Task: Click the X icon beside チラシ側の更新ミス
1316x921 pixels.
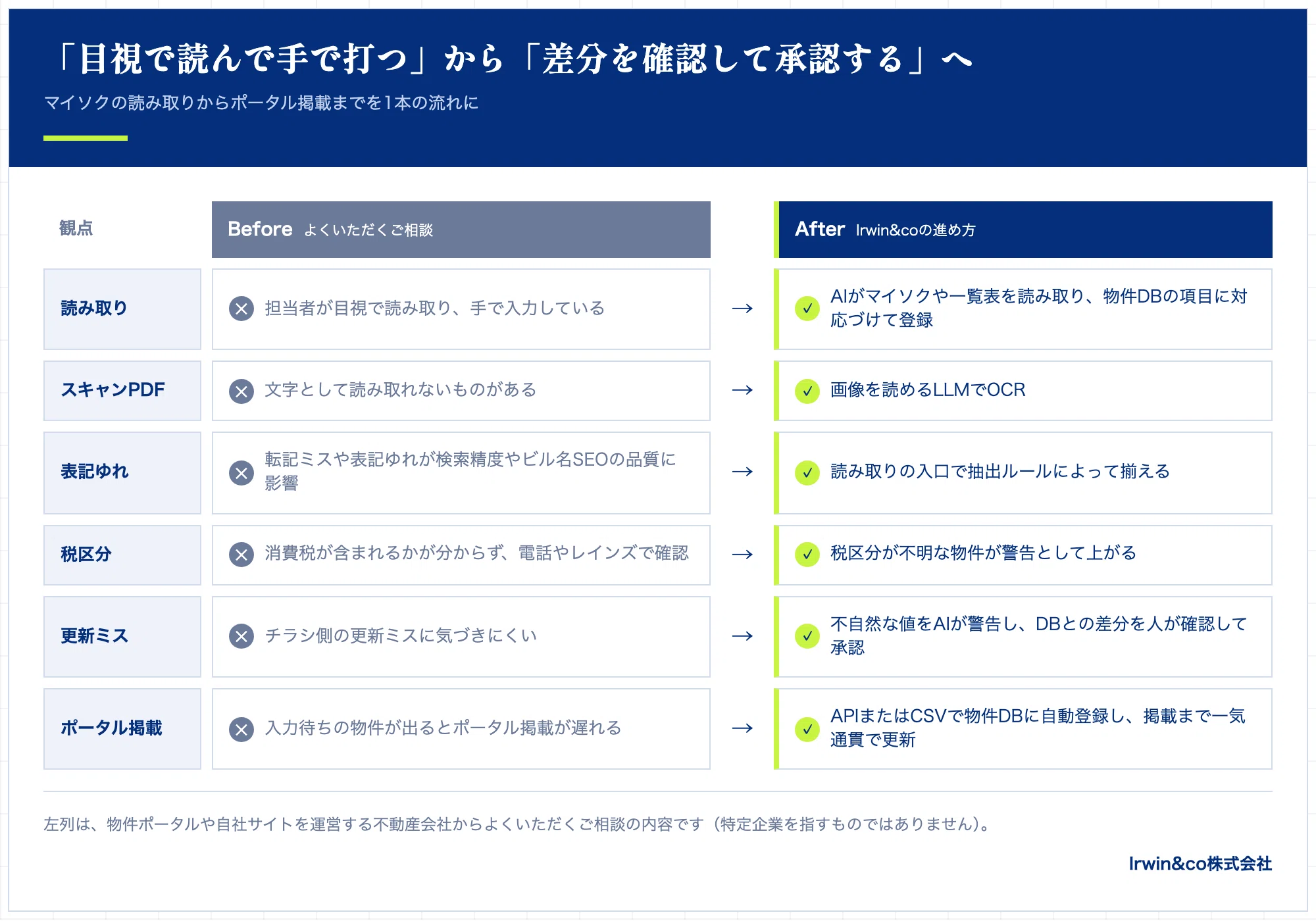Action: (241, 636)
